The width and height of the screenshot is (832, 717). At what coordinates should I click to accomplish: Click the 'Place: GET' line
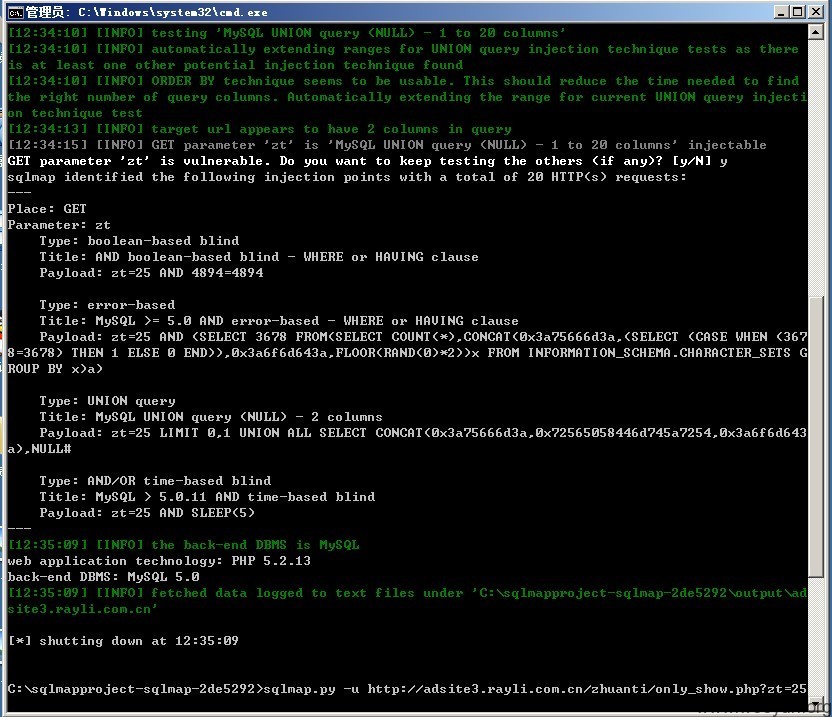(x=47, y=209)
